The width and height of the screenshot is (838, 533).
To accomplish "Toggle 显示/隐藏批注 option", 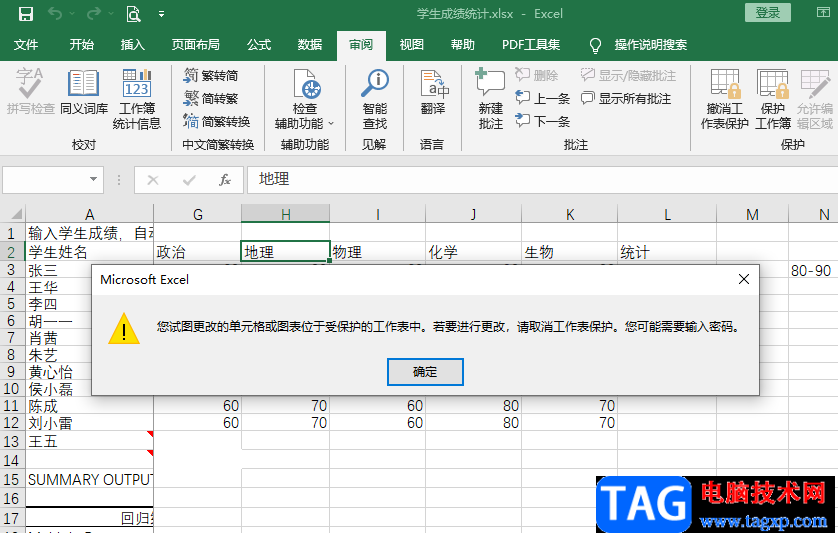I will point(628,75).
